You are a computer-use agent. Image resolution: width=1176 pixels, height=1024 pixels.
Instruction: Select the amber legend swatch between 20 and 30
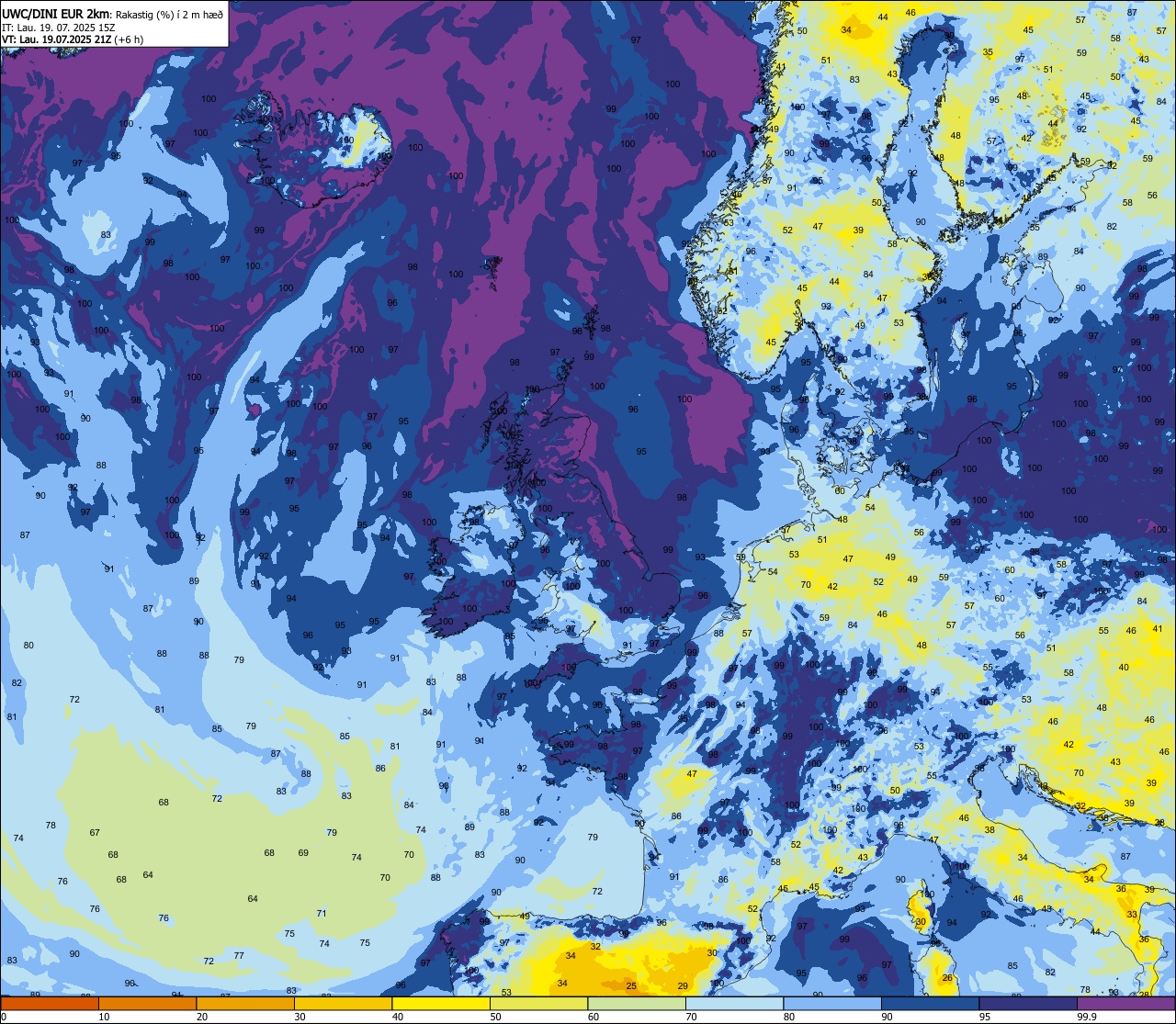tap(245, 1003)
